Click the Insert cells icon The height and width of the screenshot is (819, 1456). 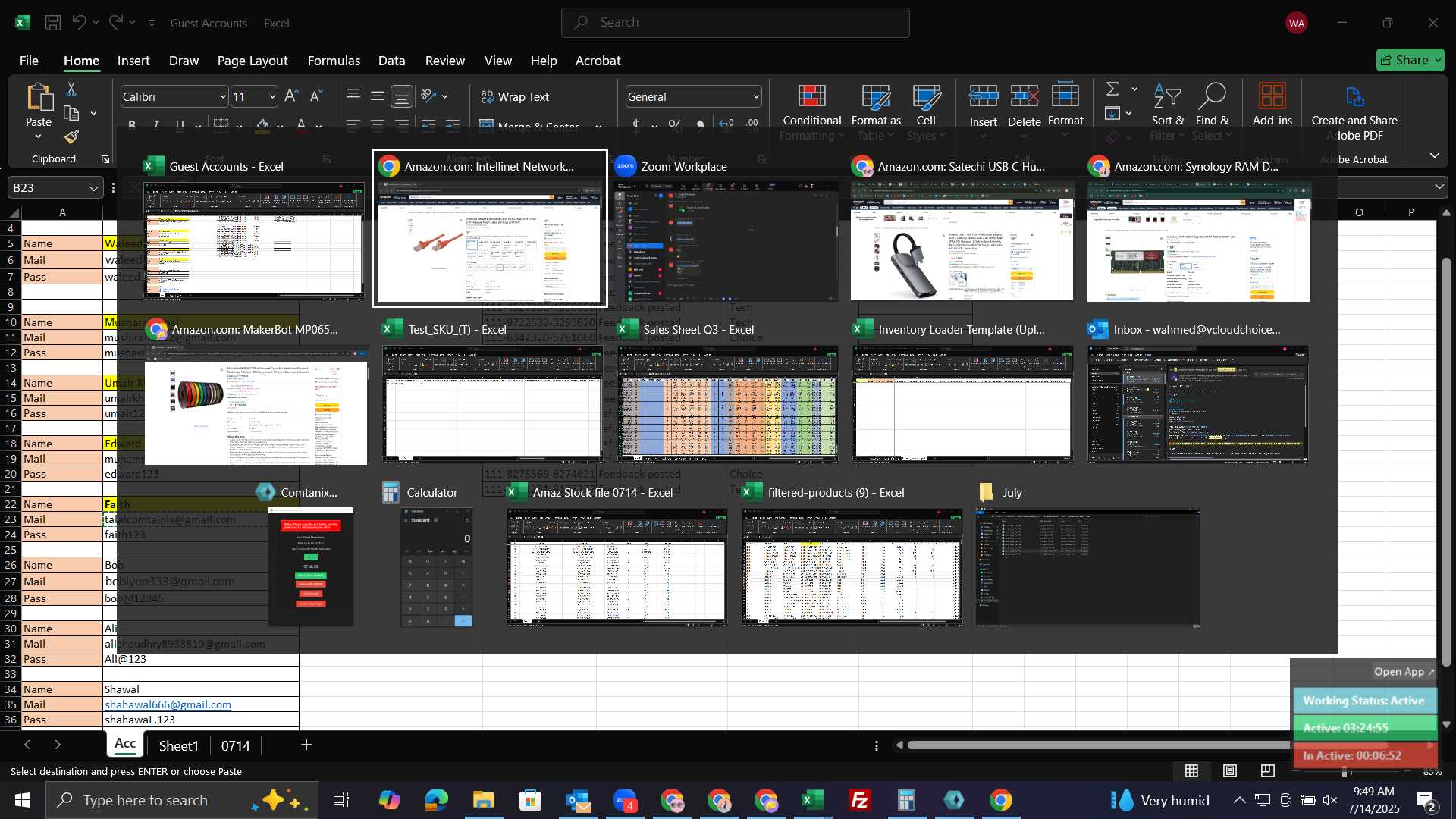[x=984, y=96]
